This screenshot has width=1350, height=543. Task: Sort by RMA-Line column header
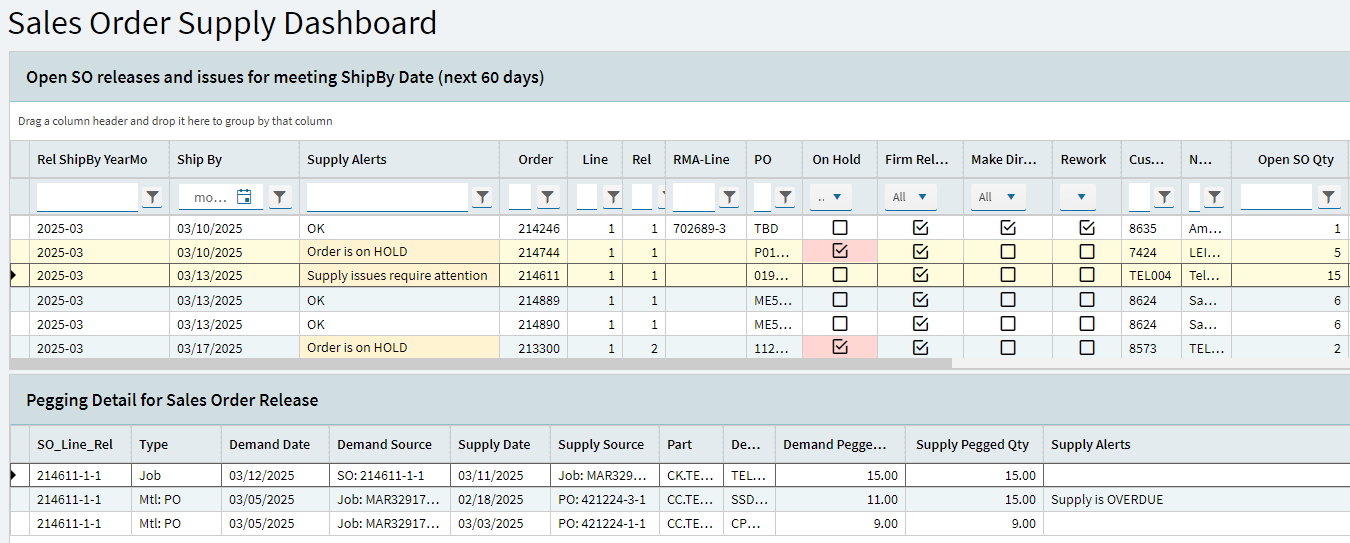pyautogui.click(x=701, y=159)
